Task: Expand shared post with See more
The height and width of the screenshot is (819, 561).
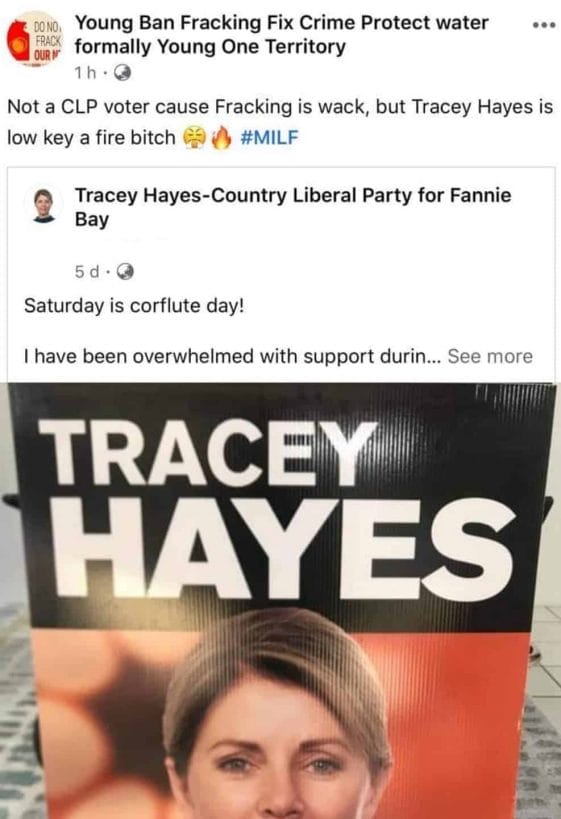Action: click(489, 356)
